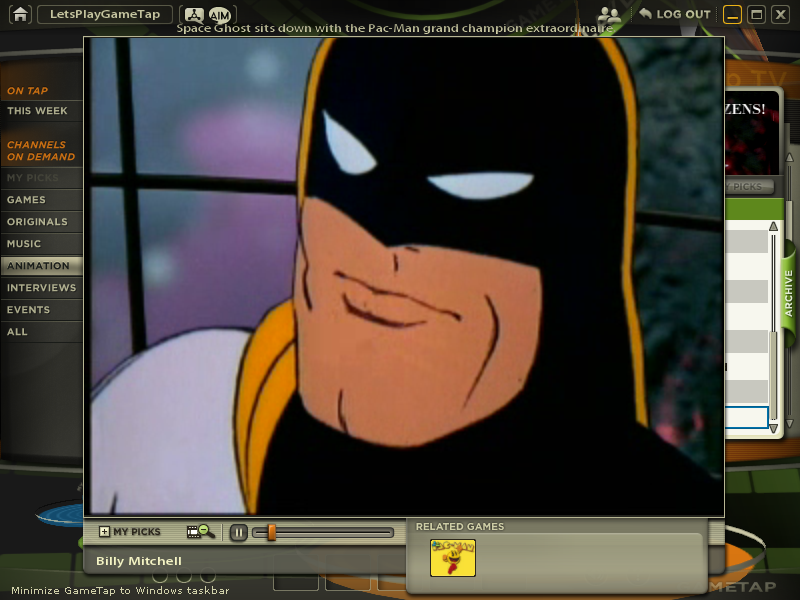This screenshot has width=800, height=600.
Task: Click the outer panel scroll down arrow
Action: point(789,423)
